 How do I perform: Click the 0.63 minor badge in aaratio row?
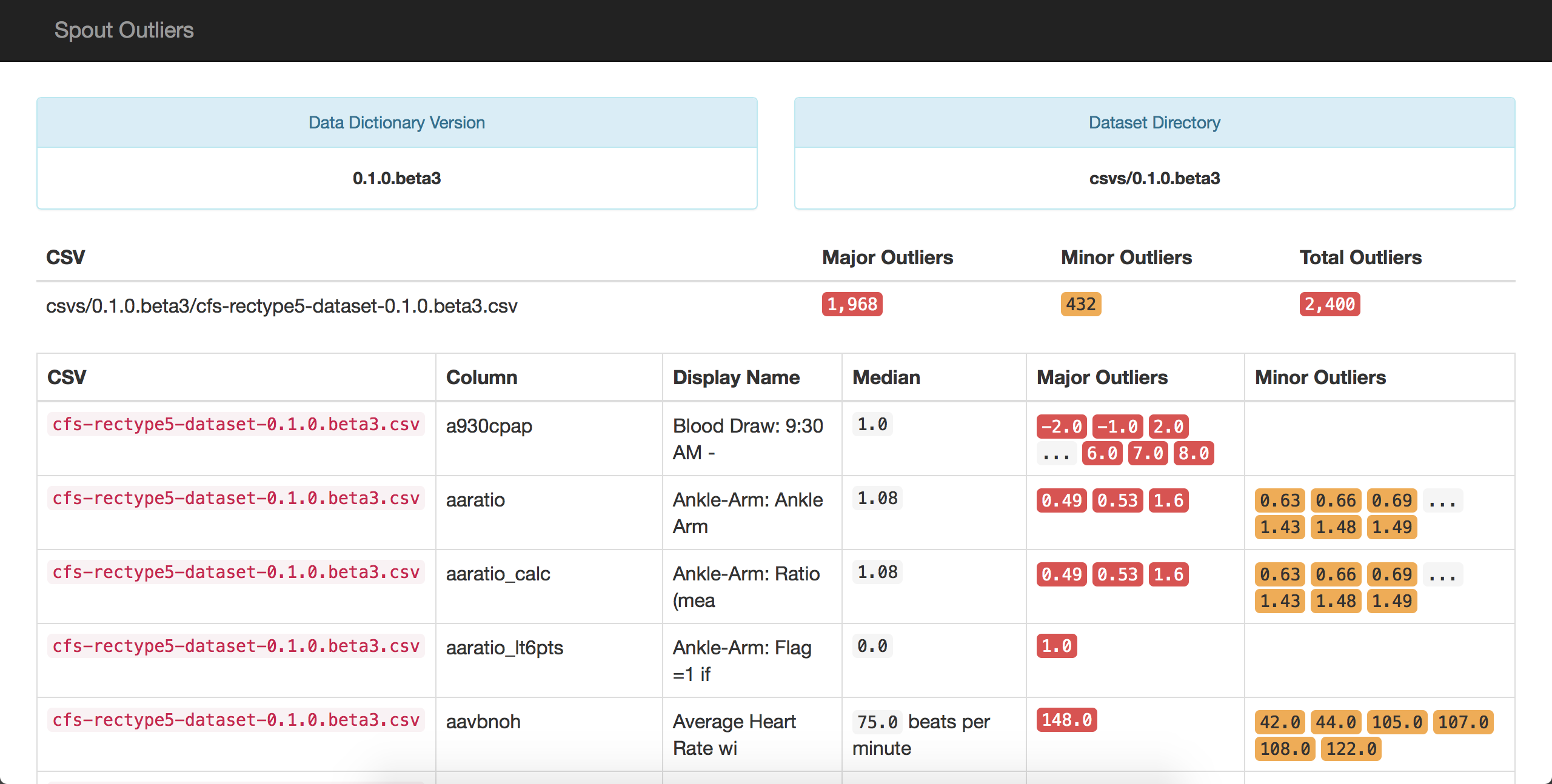(1280, 500)
